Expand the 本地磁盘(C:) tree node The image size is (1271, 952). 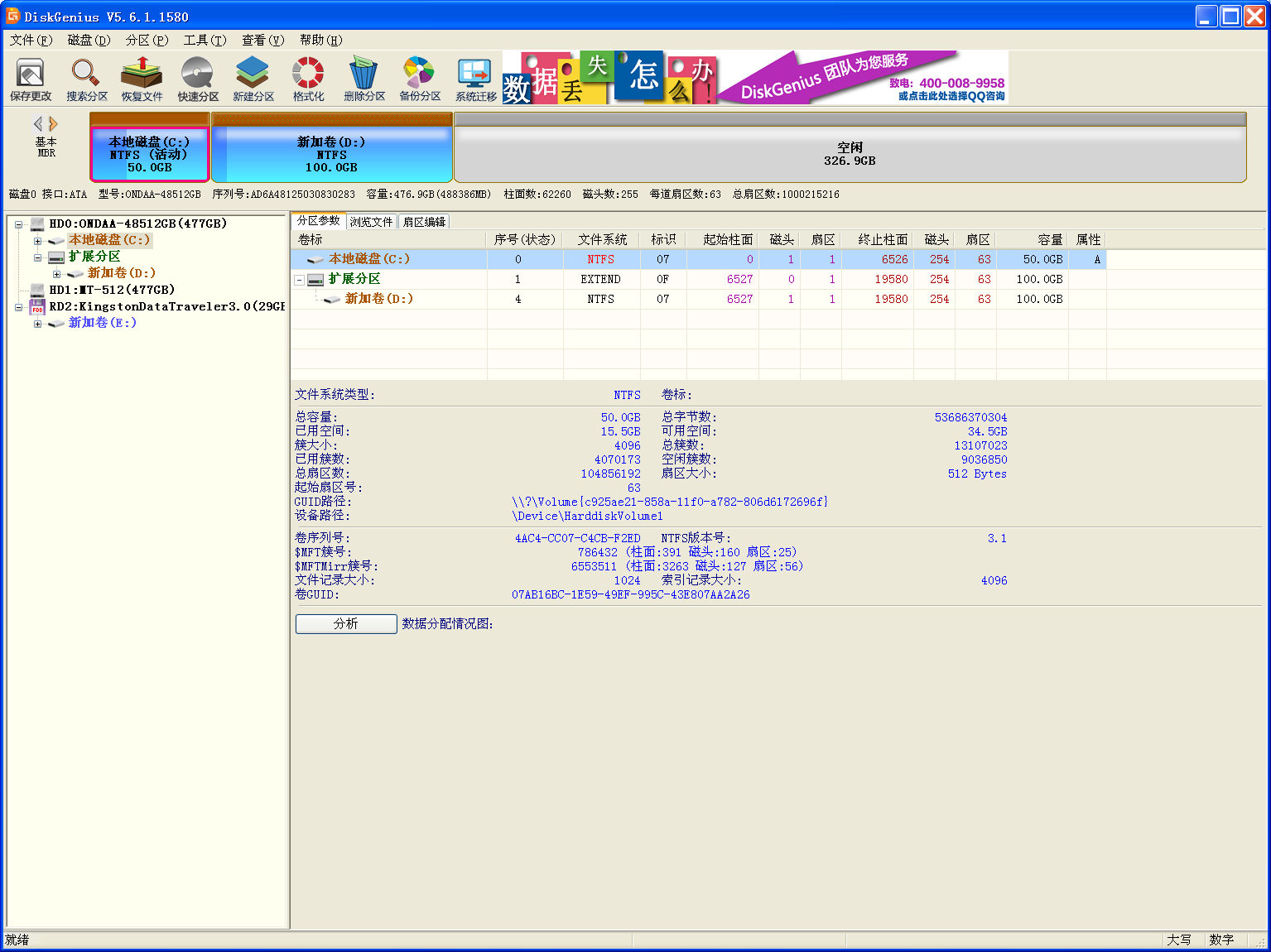tap(37, 240)
